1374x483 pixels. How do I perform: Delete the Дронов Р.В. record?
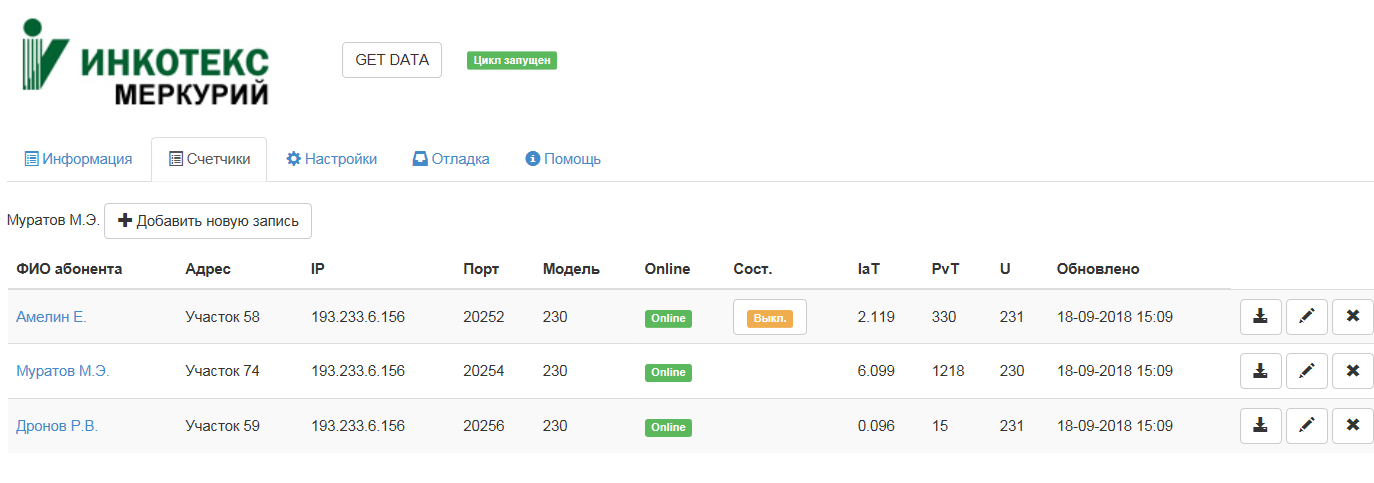click(1353, 426)
